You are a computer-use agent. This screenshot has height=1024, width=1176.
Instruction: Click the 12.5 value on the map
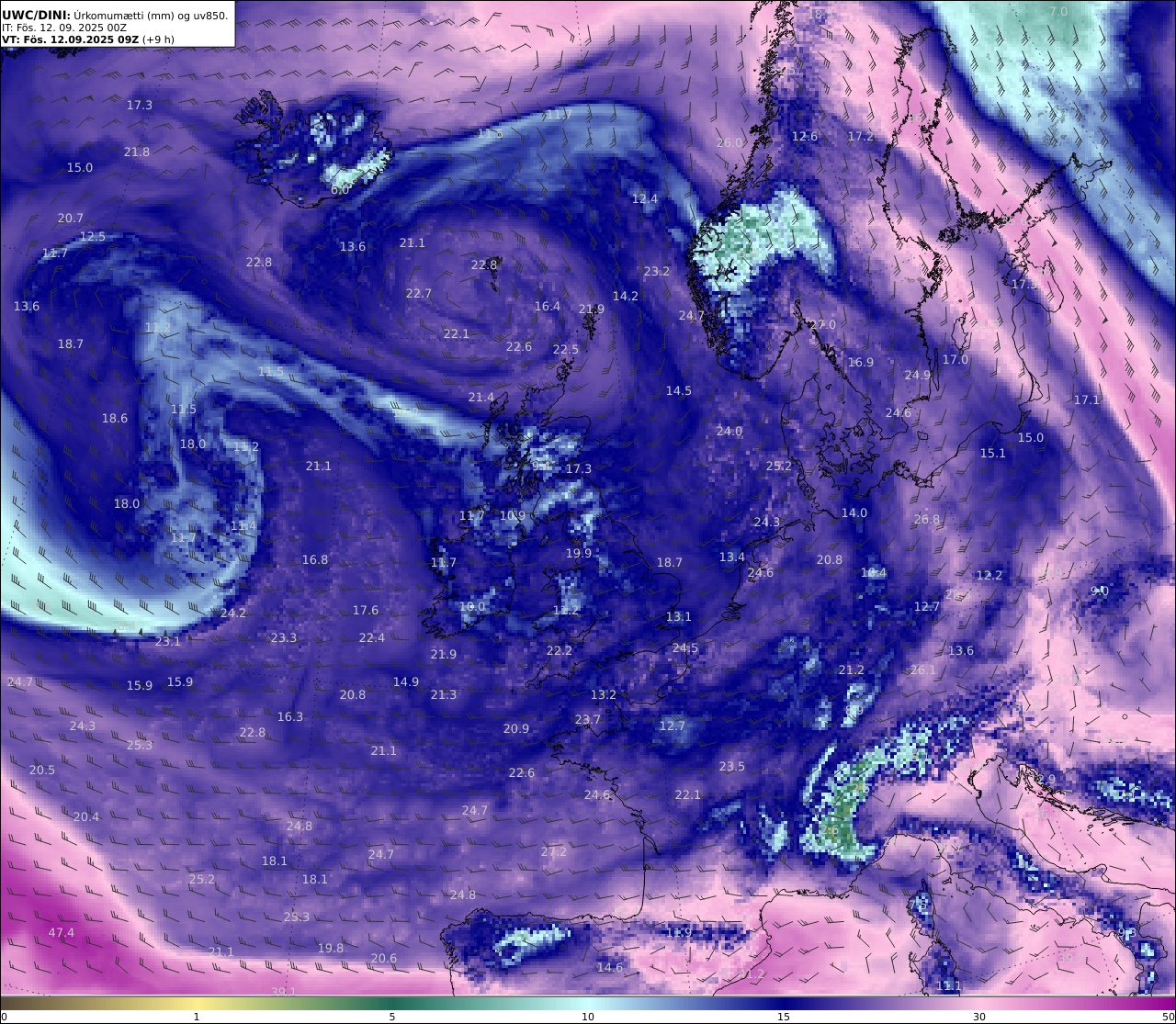(93, 236)
